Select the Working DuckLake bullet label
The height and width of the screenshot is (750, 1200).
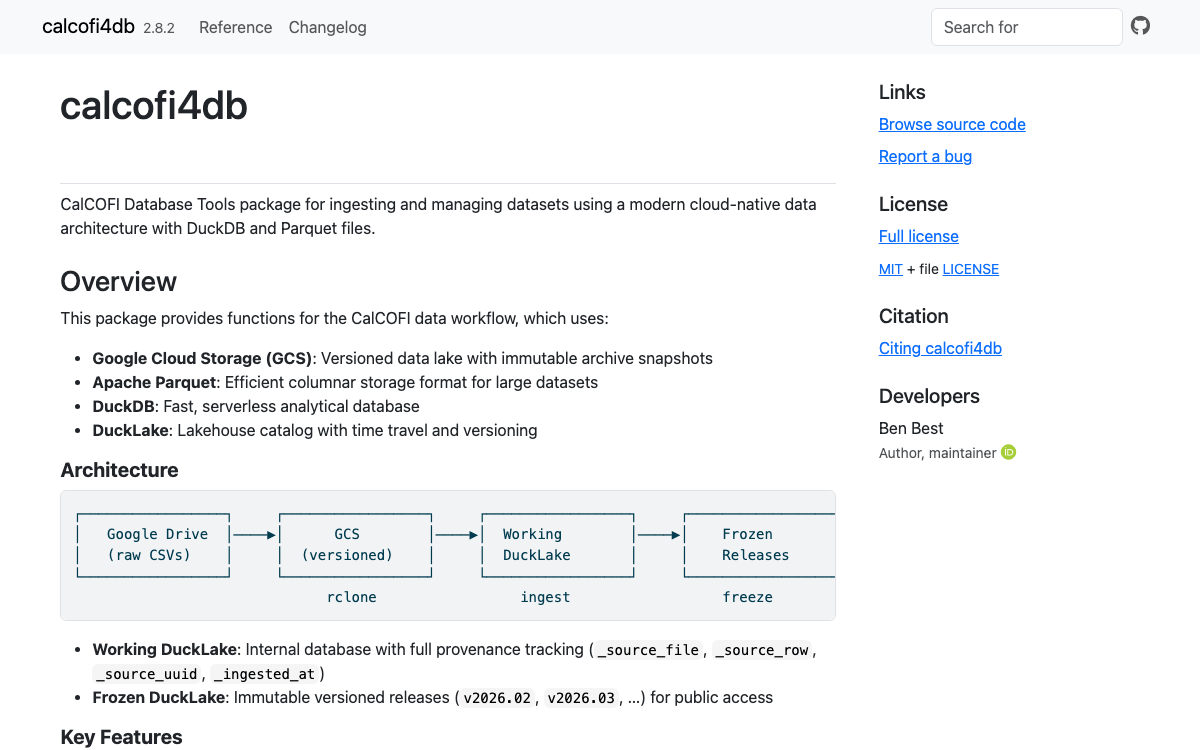pyautogui.click(x=165, y=649)
